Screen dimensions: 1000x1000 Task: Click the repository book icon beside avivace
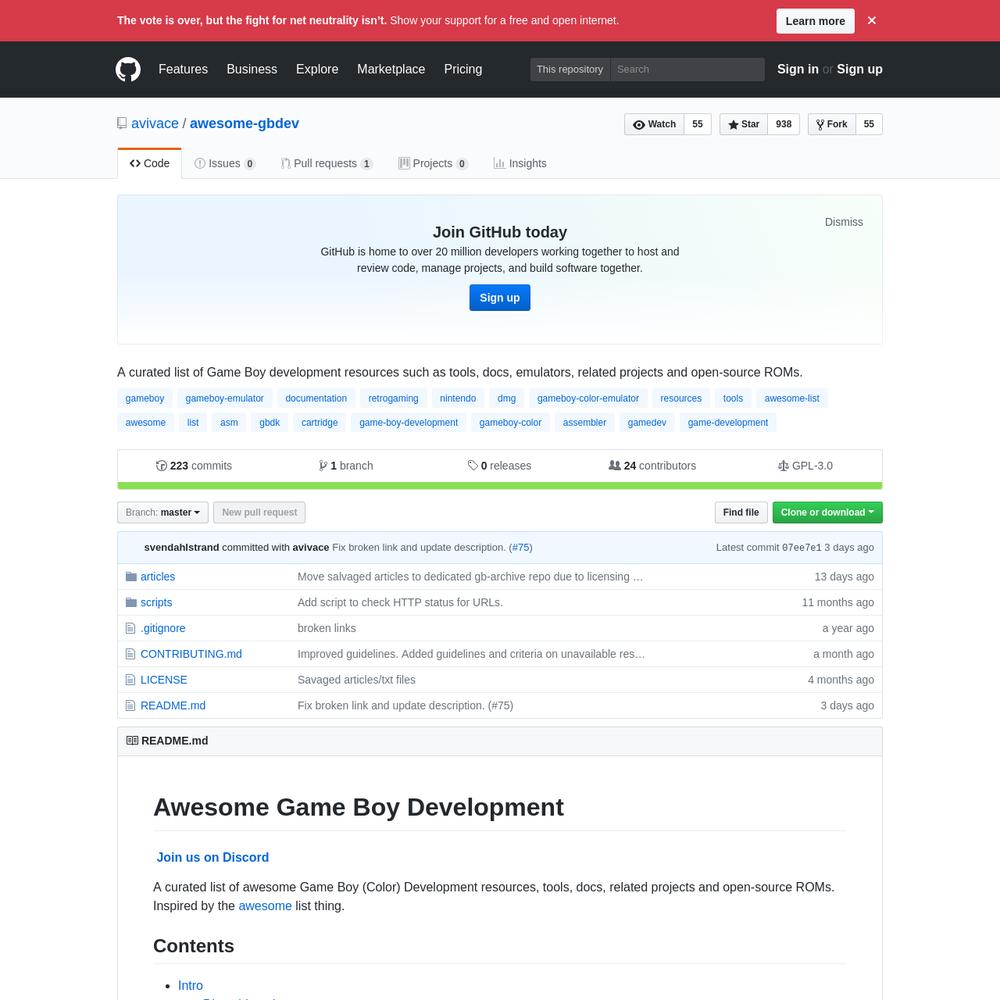pos(122,123)
